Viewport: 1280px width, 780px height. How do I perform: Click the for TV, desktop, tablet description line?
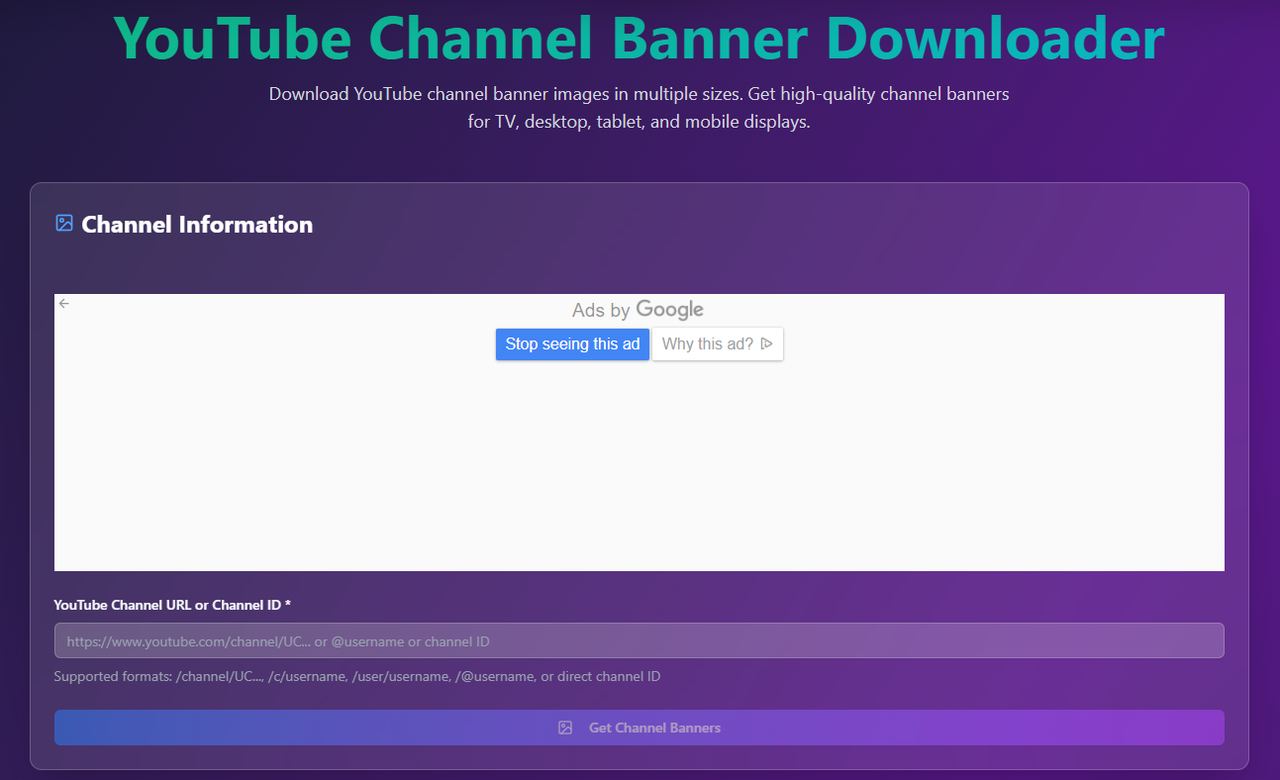pos(638,123)
